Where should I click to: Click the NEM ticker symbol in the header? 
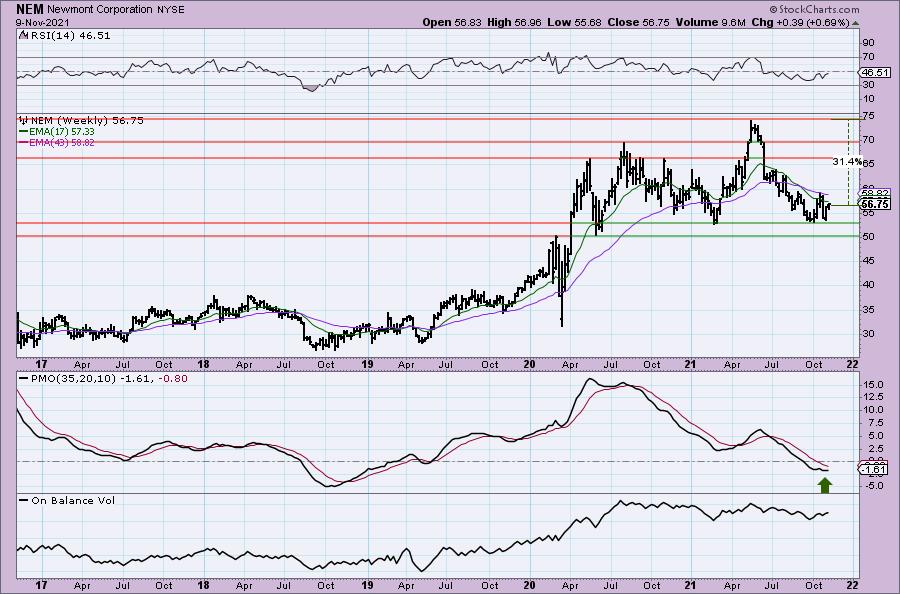30,9
